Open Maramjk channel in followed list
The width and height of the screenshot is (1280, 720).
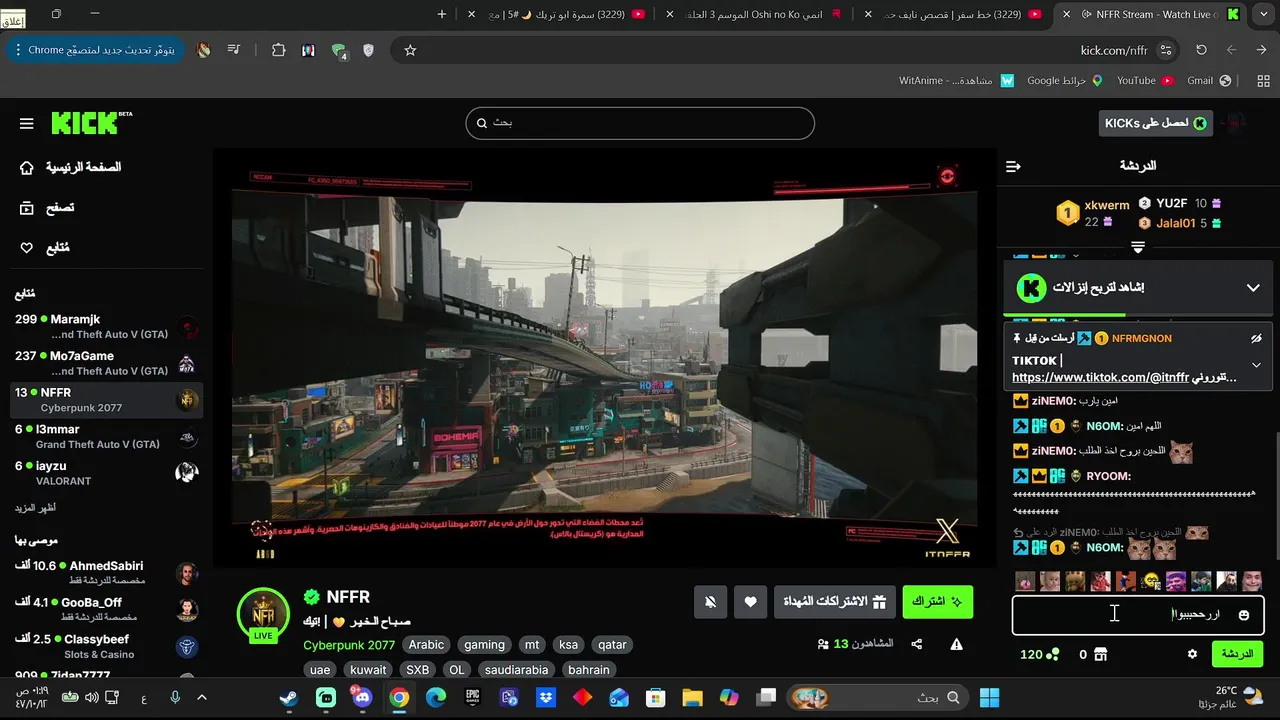(x=106, y=326)
